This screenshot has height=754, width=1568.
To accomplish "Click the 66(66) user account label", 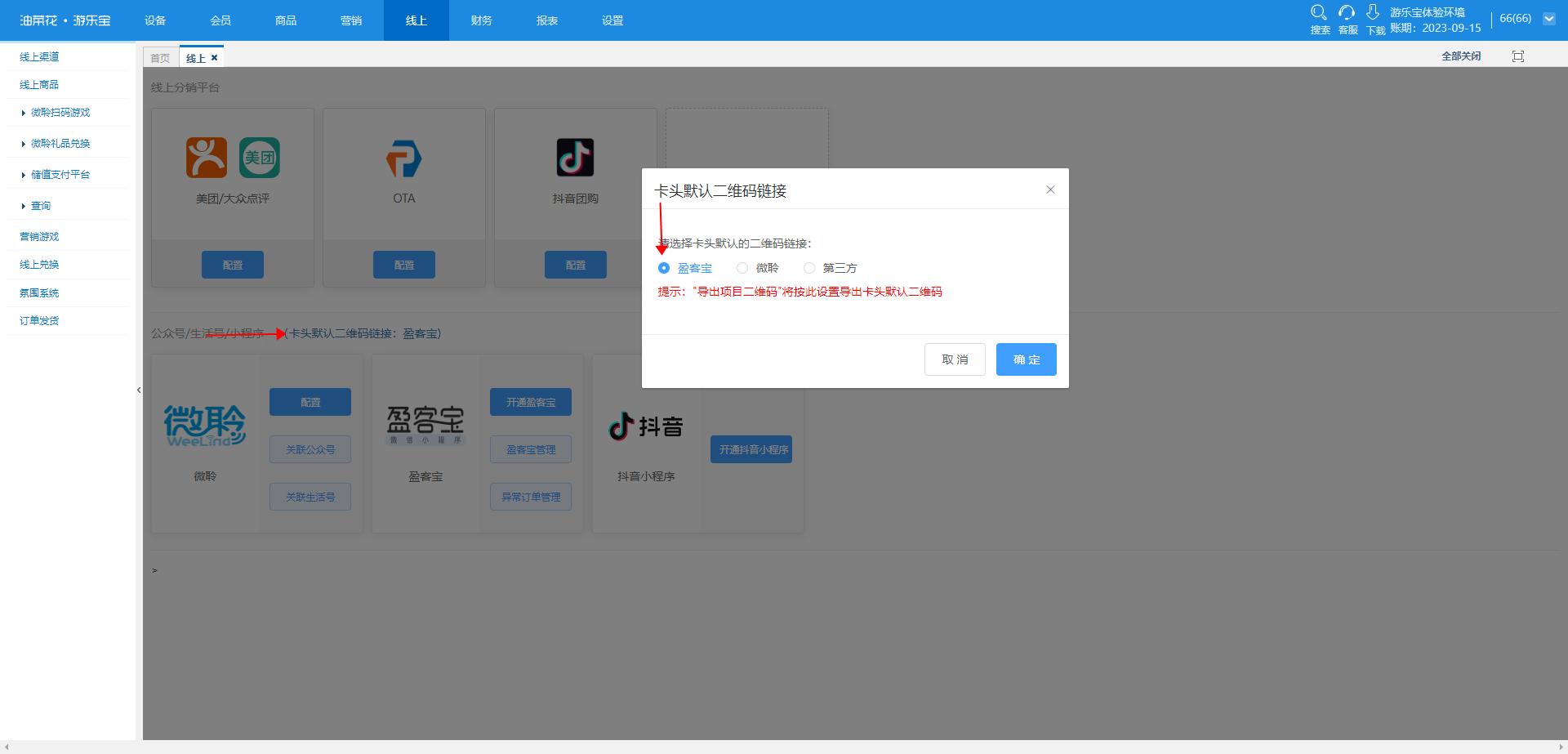I will pos(1516,18).
